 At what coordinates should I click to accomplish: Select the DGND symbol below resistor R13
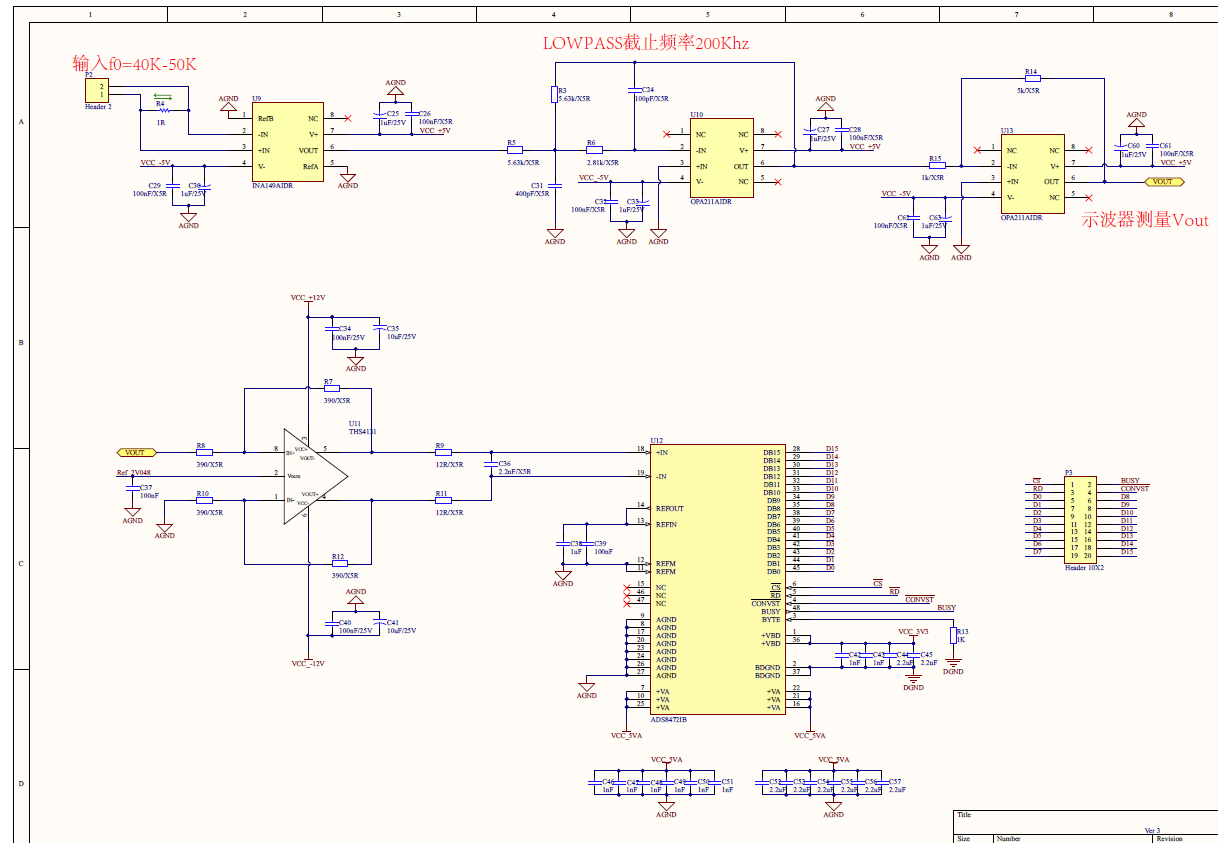pyautogui.click(x=953, y=665)
